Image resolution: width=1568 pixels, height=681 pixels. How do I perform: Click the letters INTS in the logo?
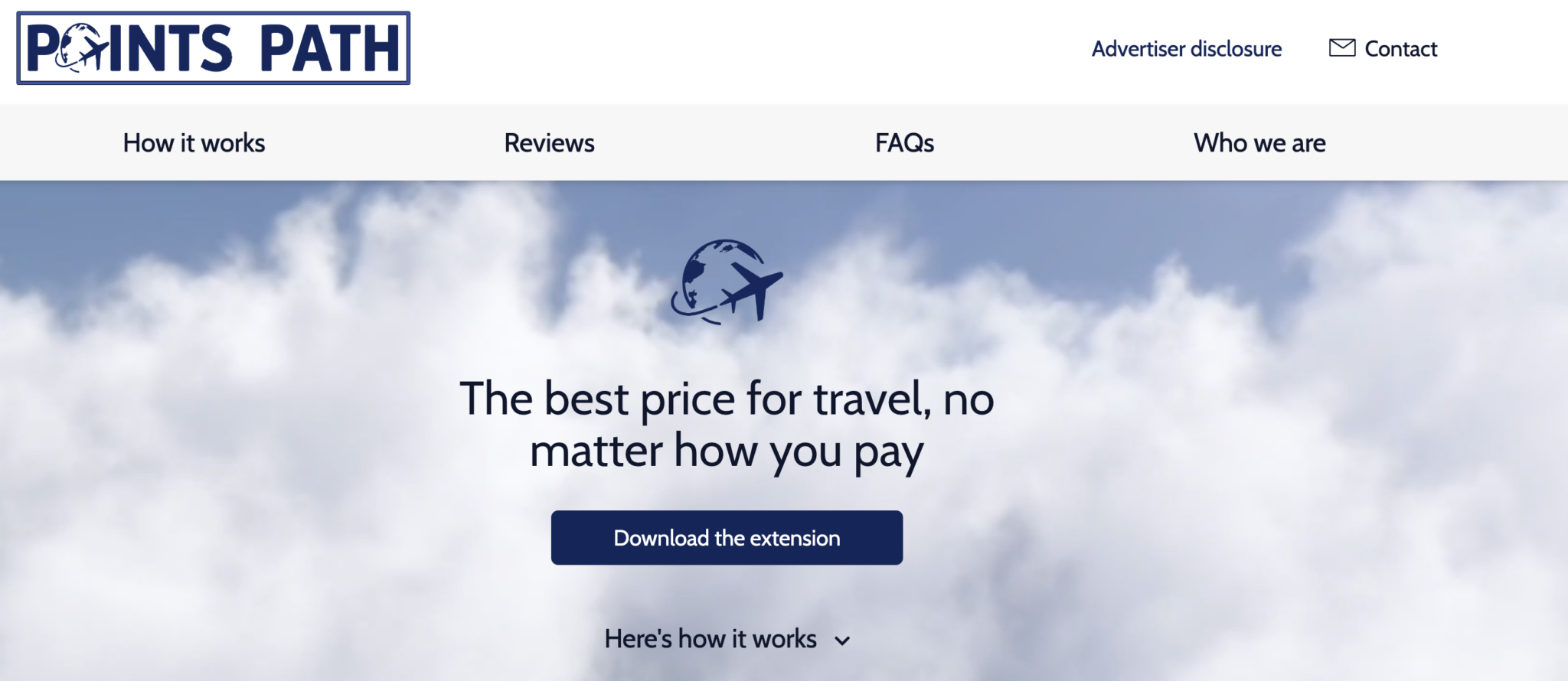tap(171, 48)
